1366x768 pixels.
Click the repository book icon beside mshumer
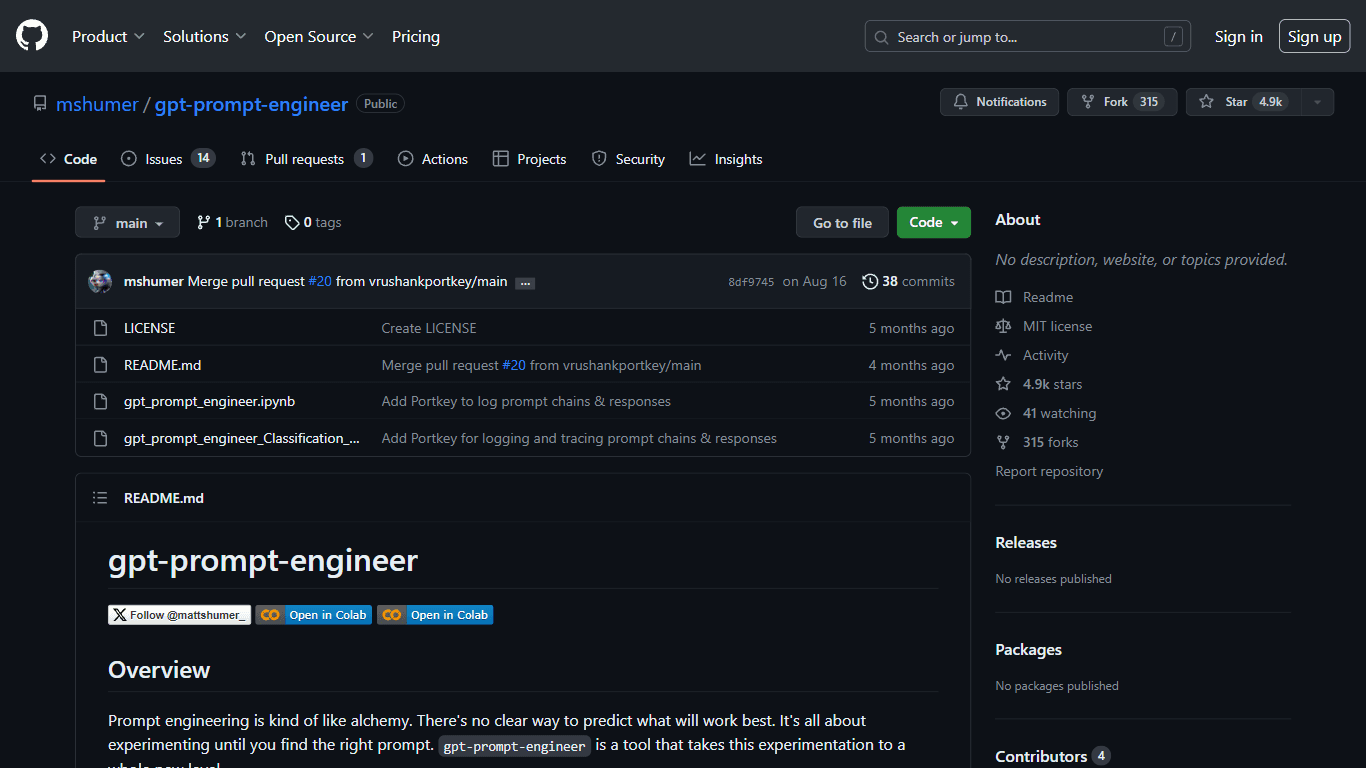[x=40, y=104]
